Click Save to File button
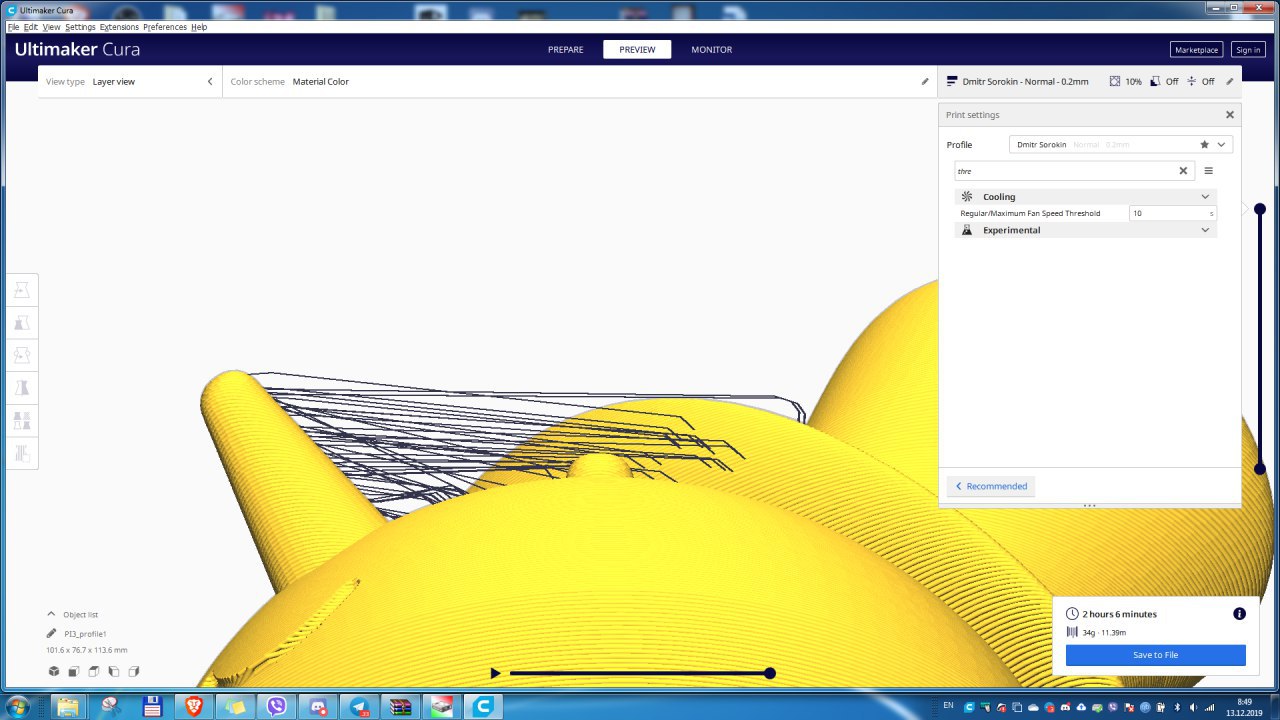 click(1155, 655)
